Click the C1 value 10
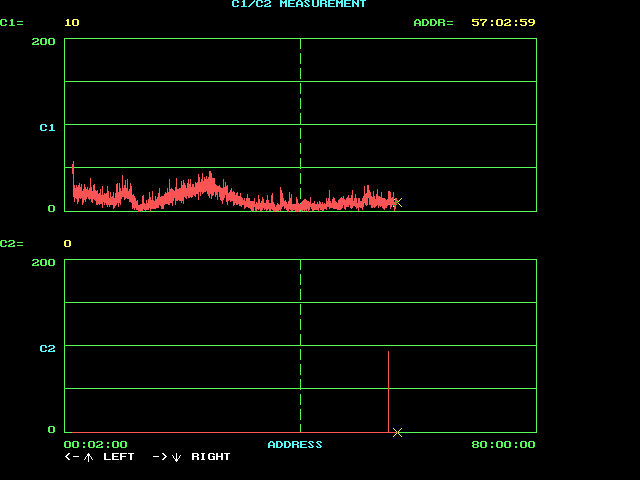This screenshot has width=640, height=480. (x=72, y=23)
